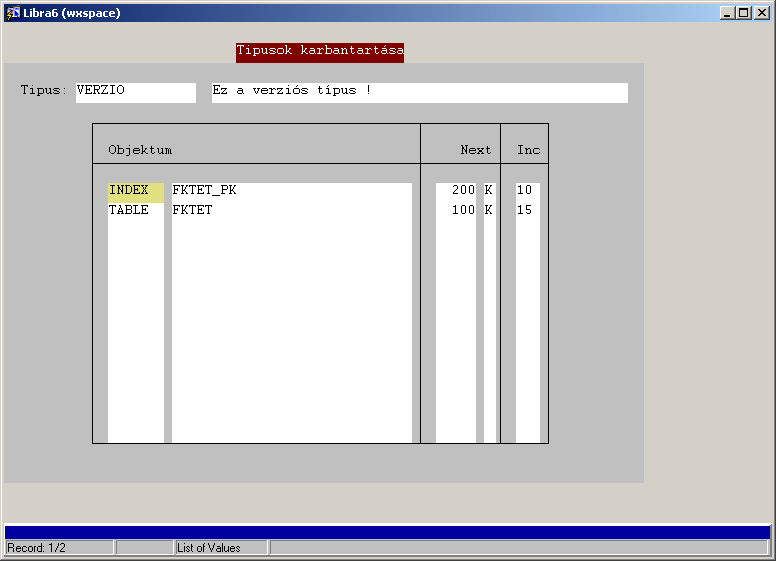Screen dimensions: 776x561
Task: Click the Libra6 application icon in title bar
Action: coord(12,13)
